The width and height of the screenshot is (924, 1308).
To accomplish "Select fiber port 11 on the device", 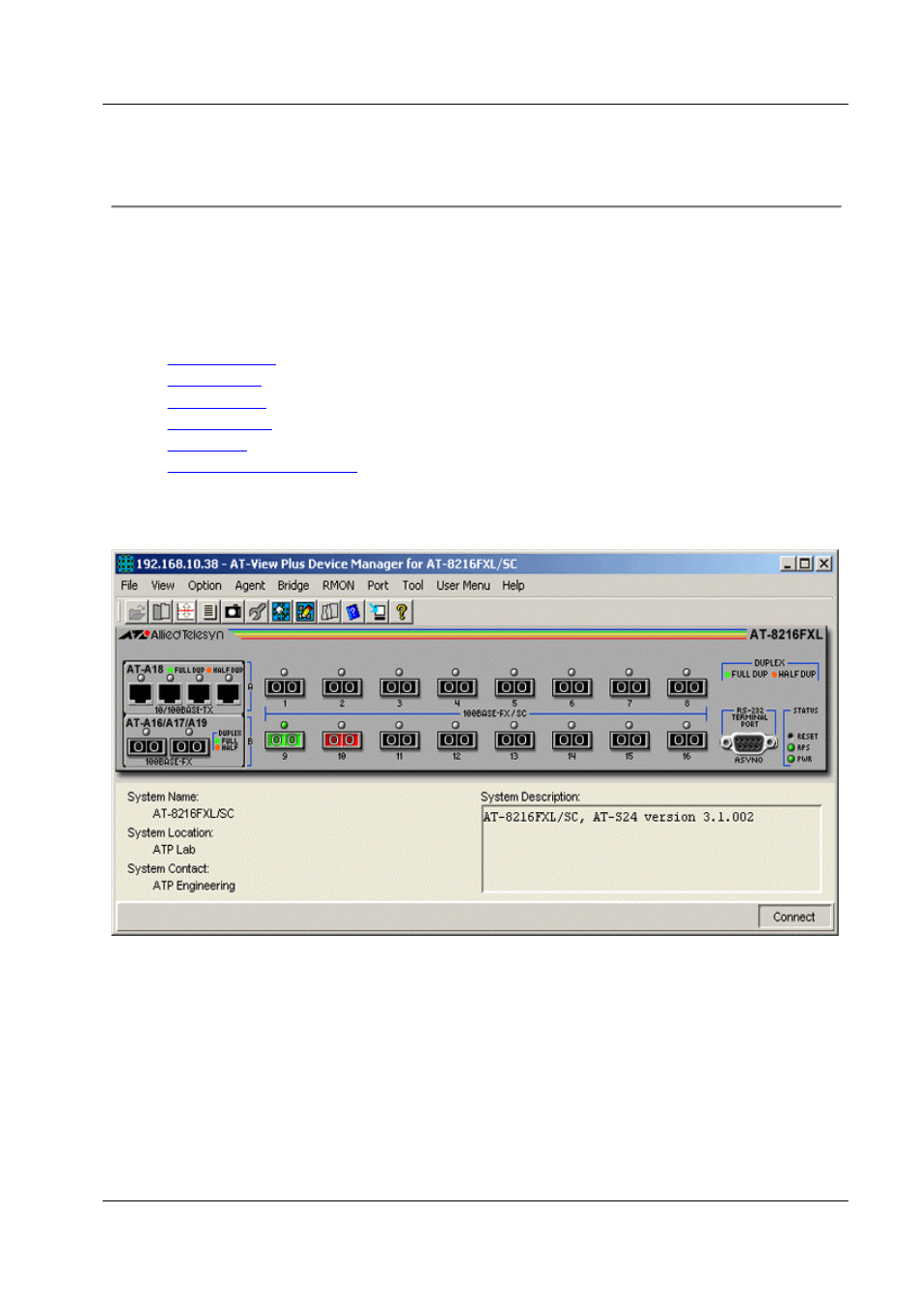I will coord(399,740).
